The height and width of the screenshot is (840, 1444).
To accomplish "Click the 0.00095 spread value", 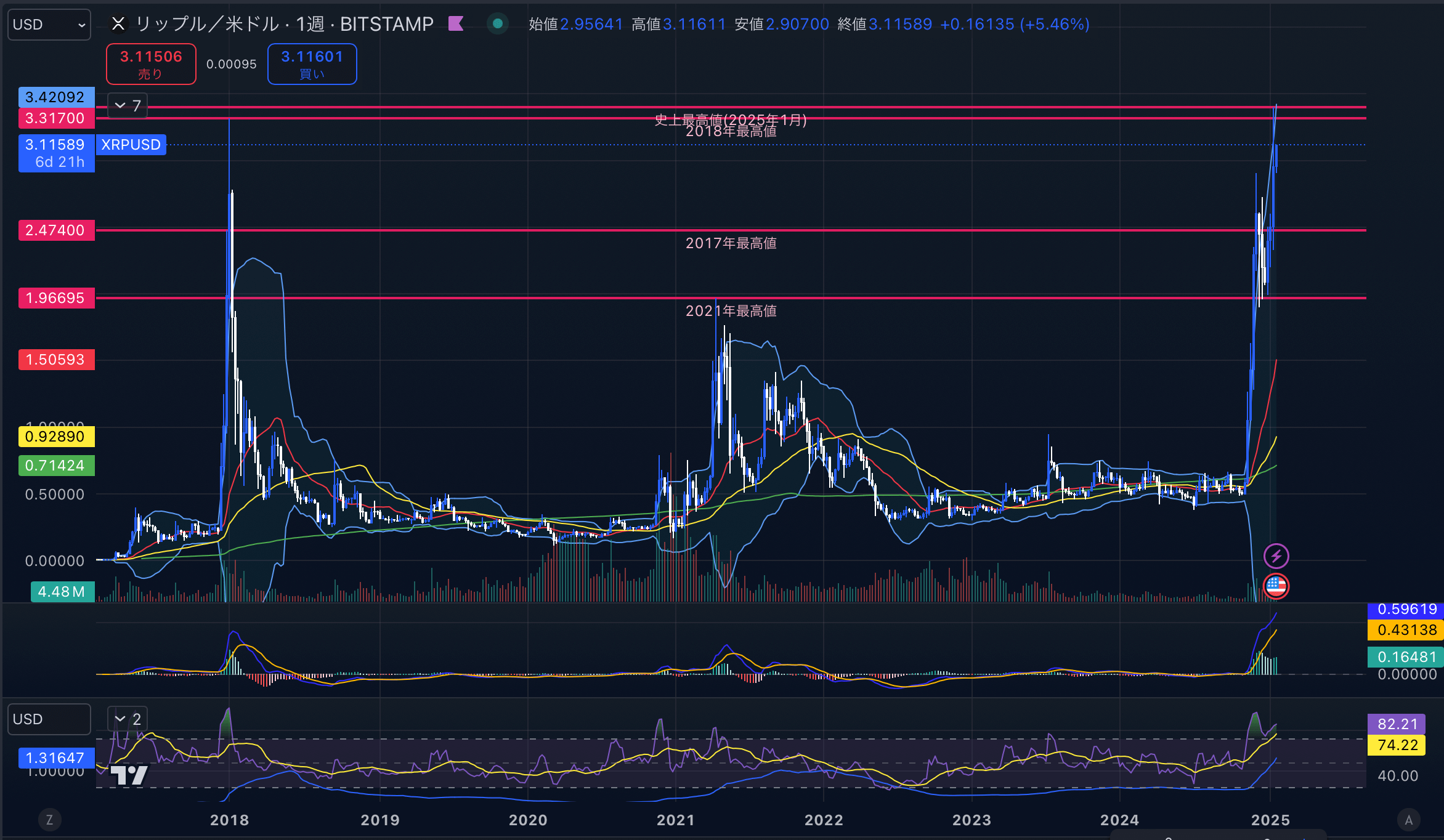I will [232, 64].
